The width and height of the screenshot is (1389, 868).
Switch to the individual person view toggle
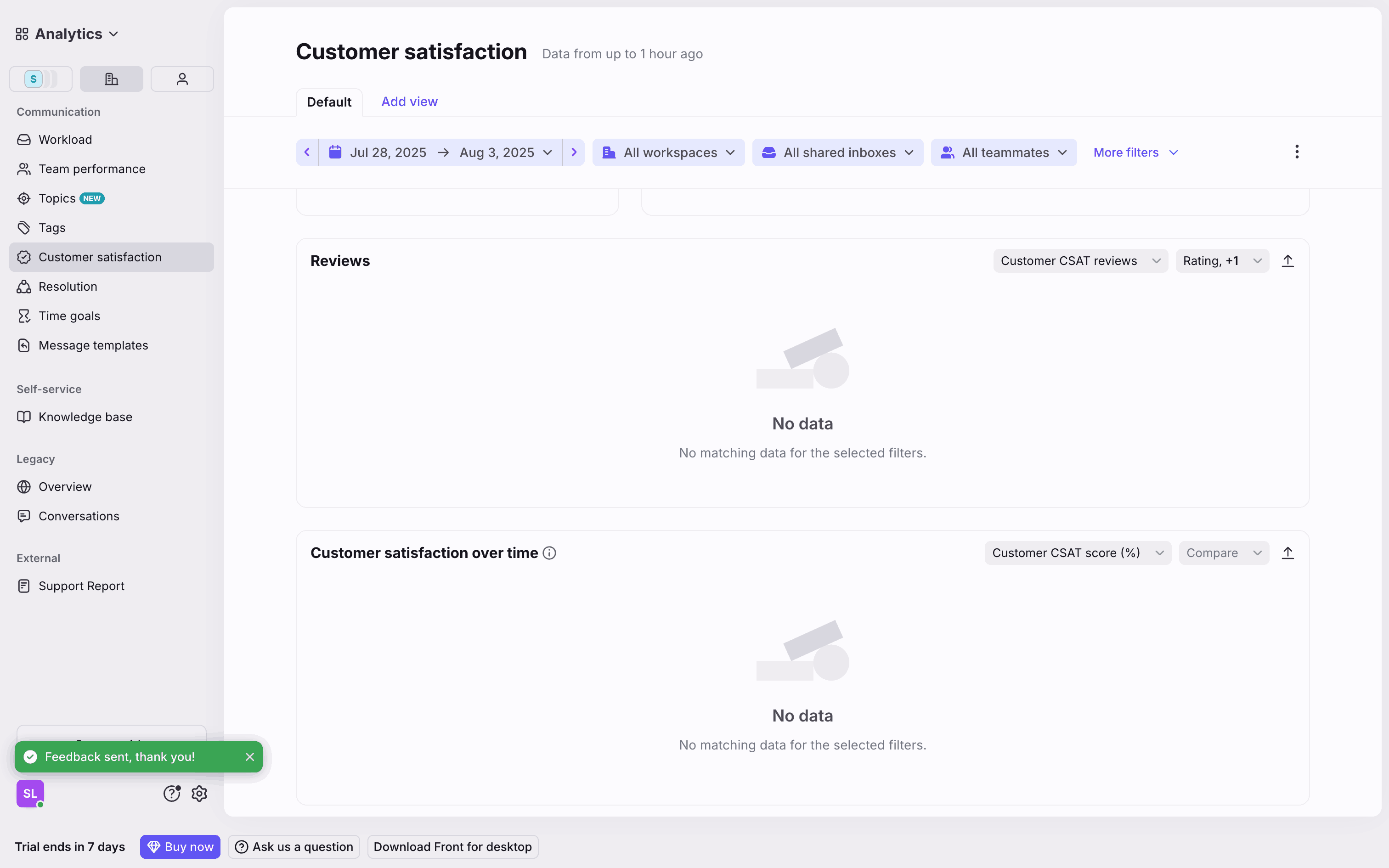(182, 79)
